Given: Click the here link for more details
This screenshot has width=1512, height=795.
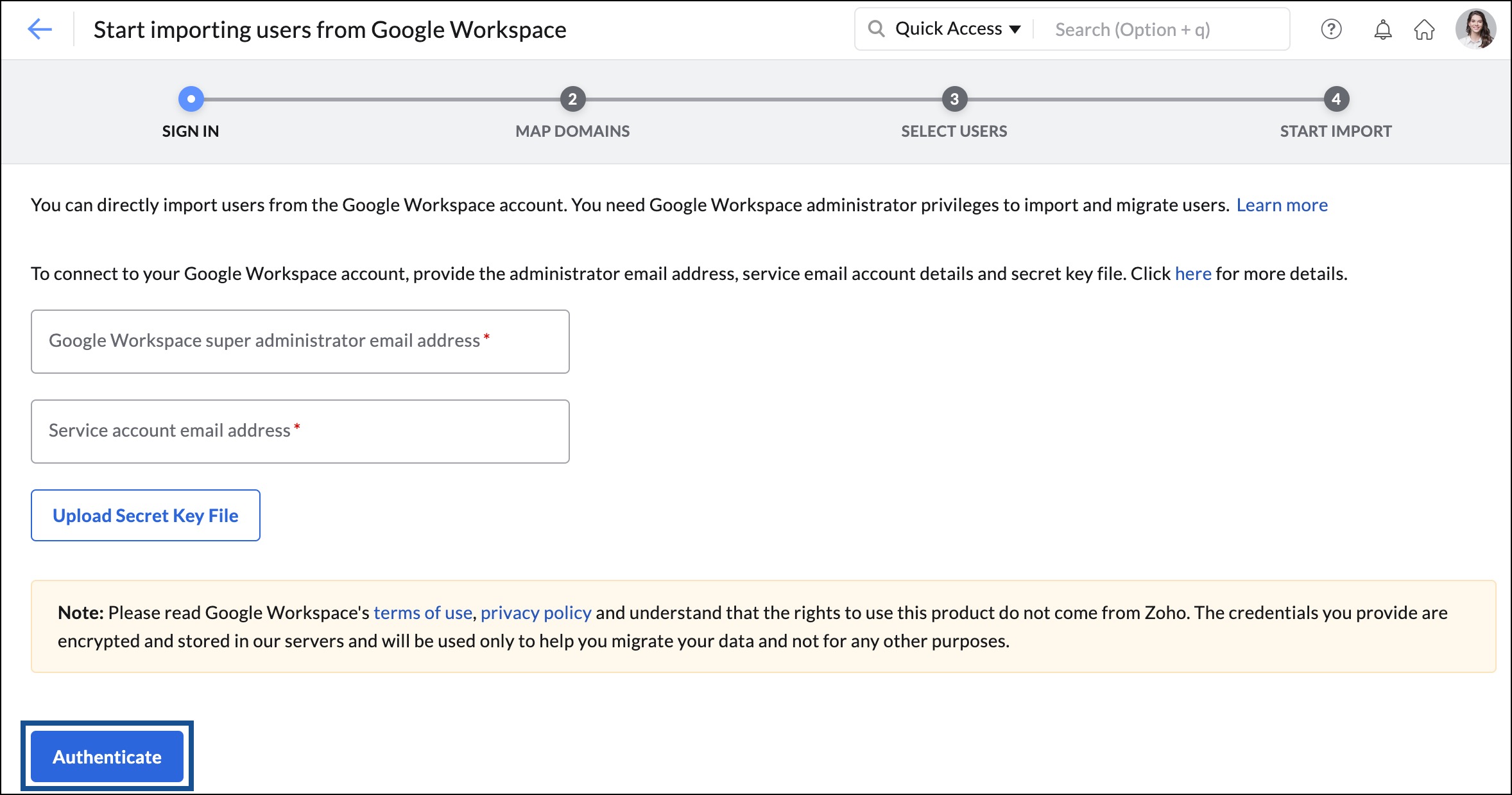Looking at the screenshot, I should [1192, 273].
